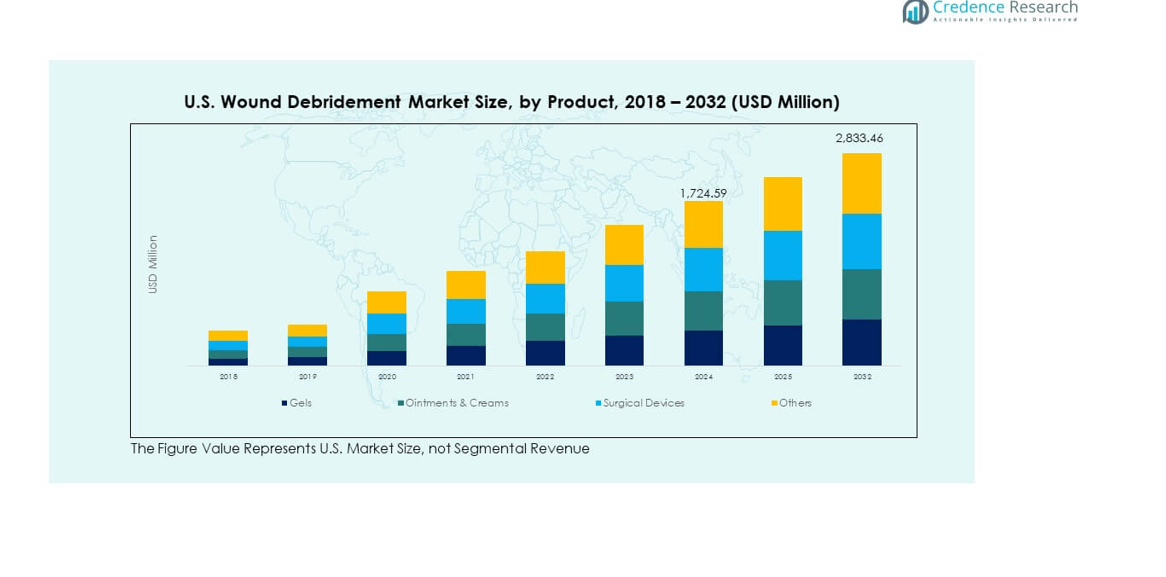The image size is (1166, 577).
Task: Select the teal Ointments & Creams legend swatch
Action: [x=401, y=403]
